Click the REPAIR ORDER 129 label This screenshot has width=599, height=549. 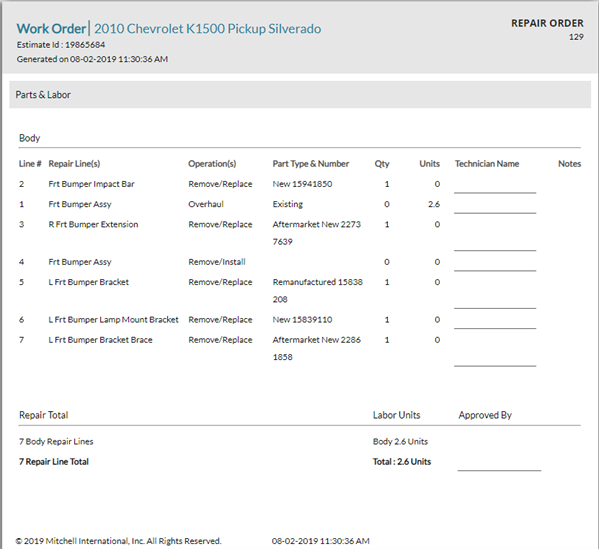coord(547,29)
